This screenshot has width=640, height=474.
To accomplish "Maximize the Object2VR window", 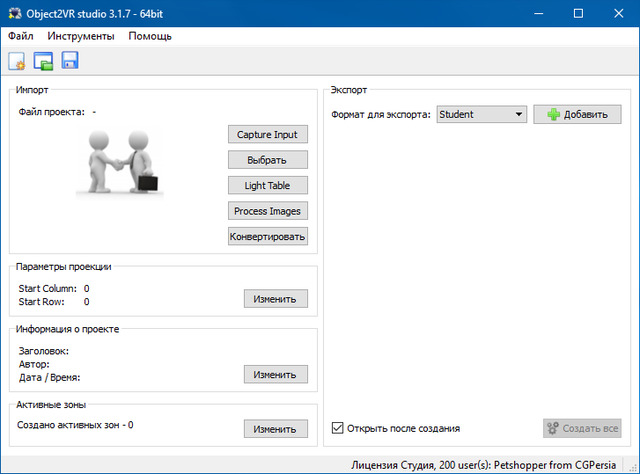I will pyautogui.click(x=578, y=14).
